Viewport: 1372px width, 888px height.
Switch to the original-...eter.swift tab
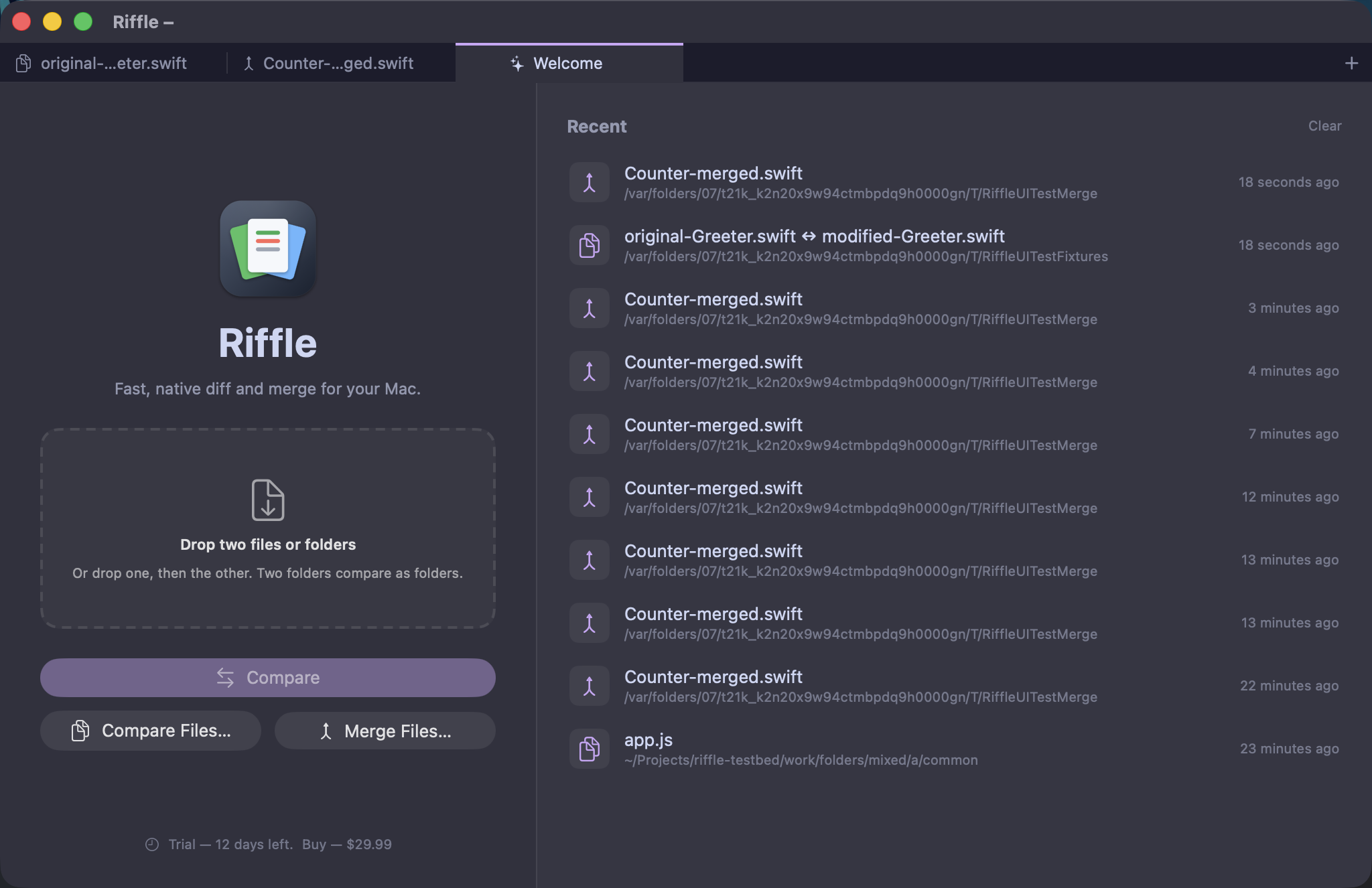113,63
